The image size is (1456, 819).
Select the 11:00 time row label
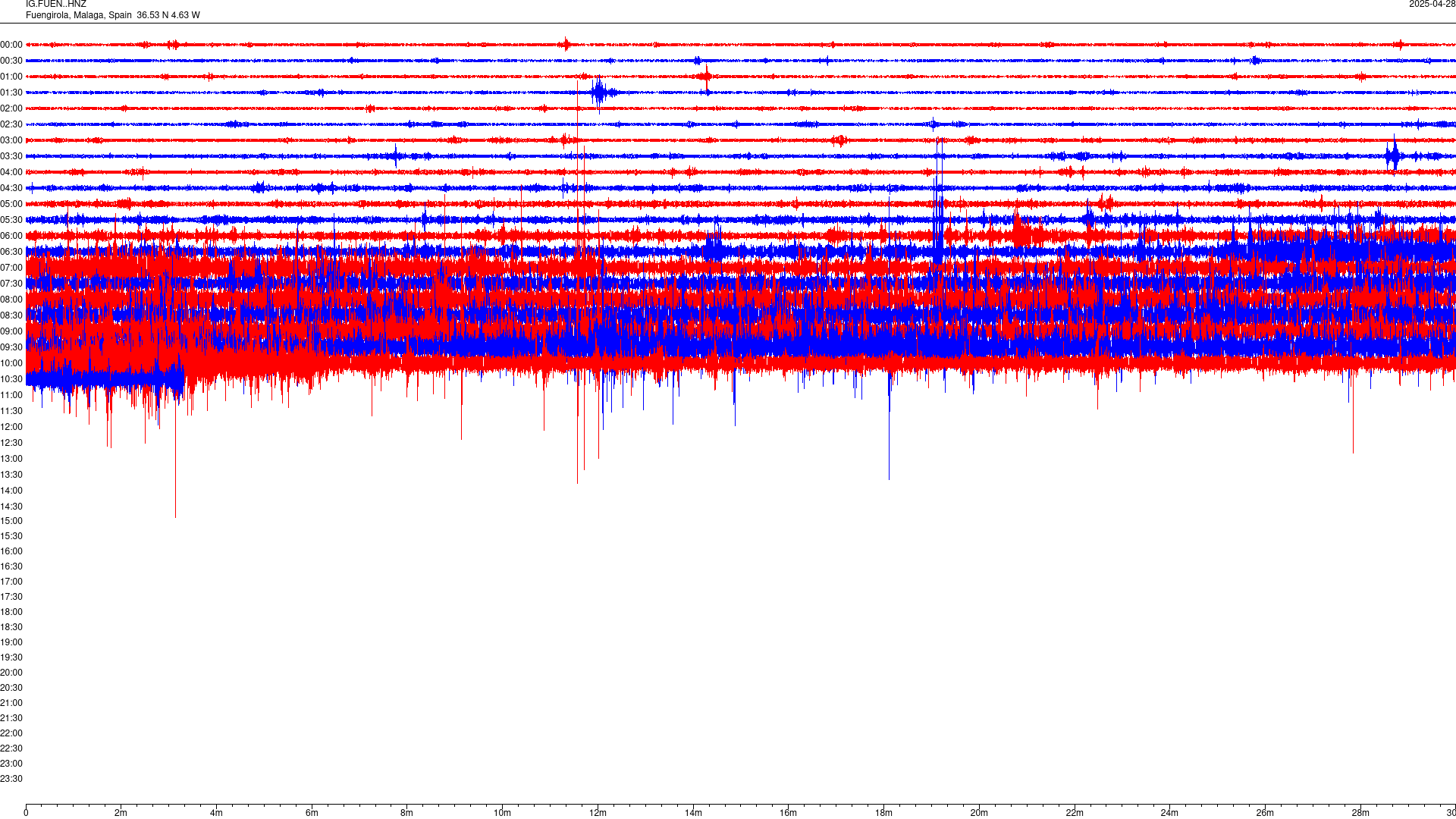(x=11, y=395)
